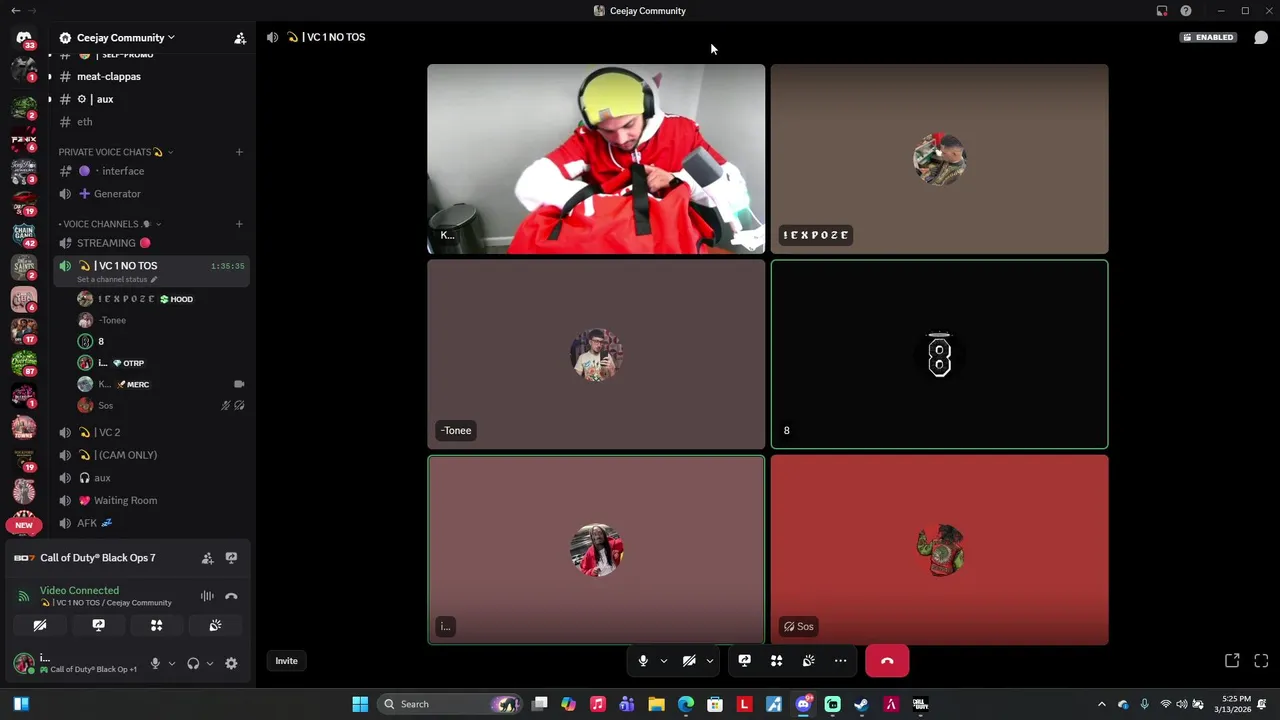The width and height of the screenshot is (1280, 720).
Task: Open the Help question mark icon
Action: [1186, 11]
